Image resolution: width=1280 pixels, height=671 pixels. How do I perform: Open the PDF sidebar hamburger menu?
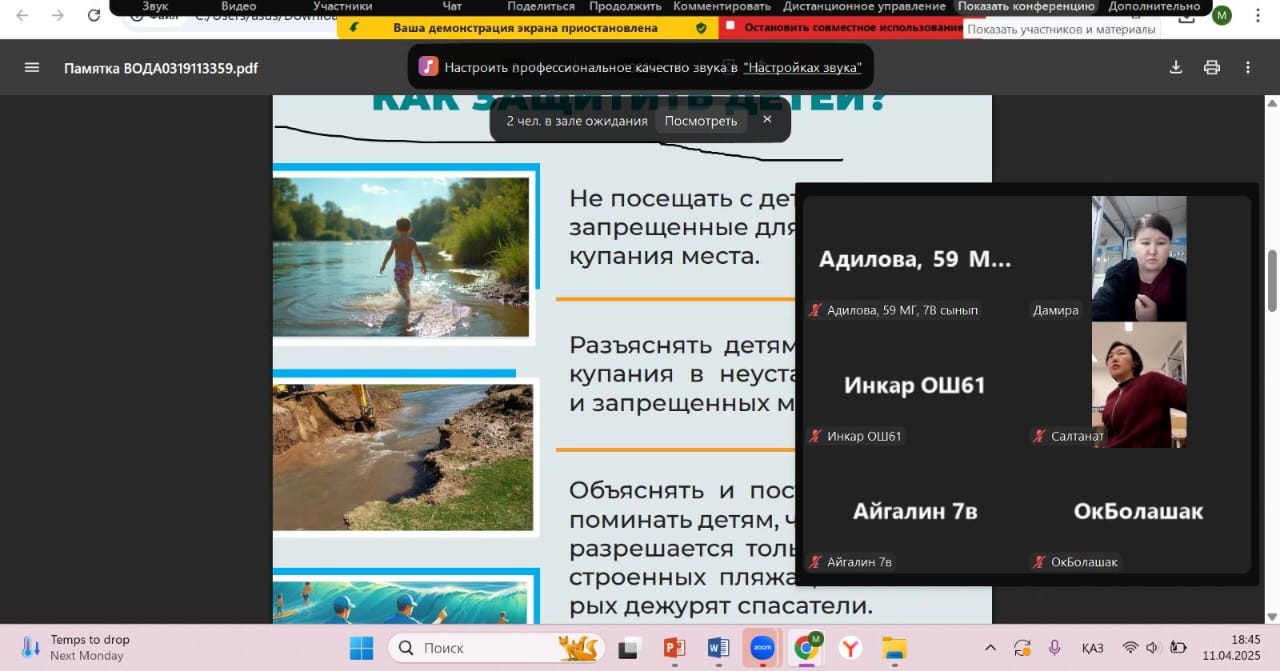(32, 67)
